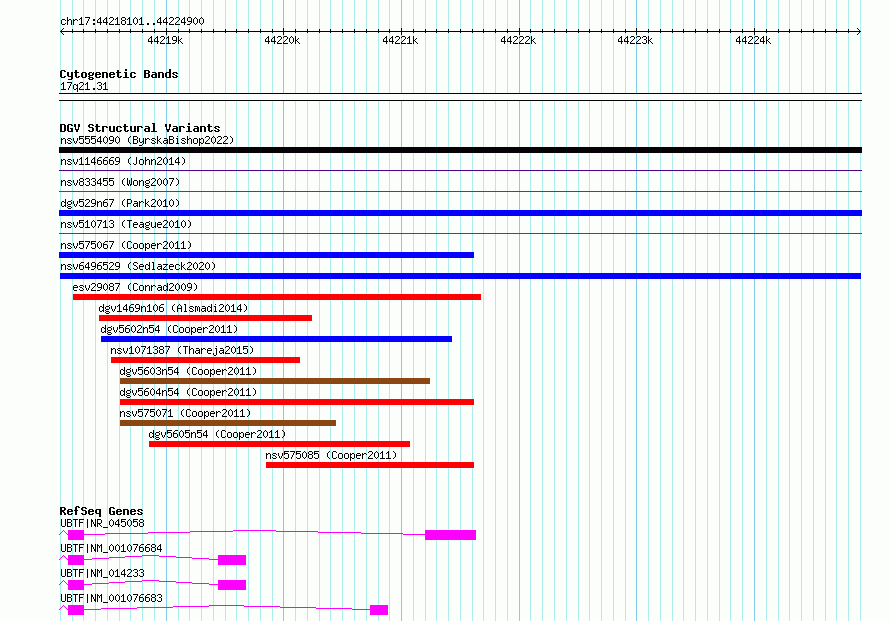Select the first exon of UBTF|NM_001076683
The height and width of the screenshot is (621, 890).
click(x=76, y=610)
